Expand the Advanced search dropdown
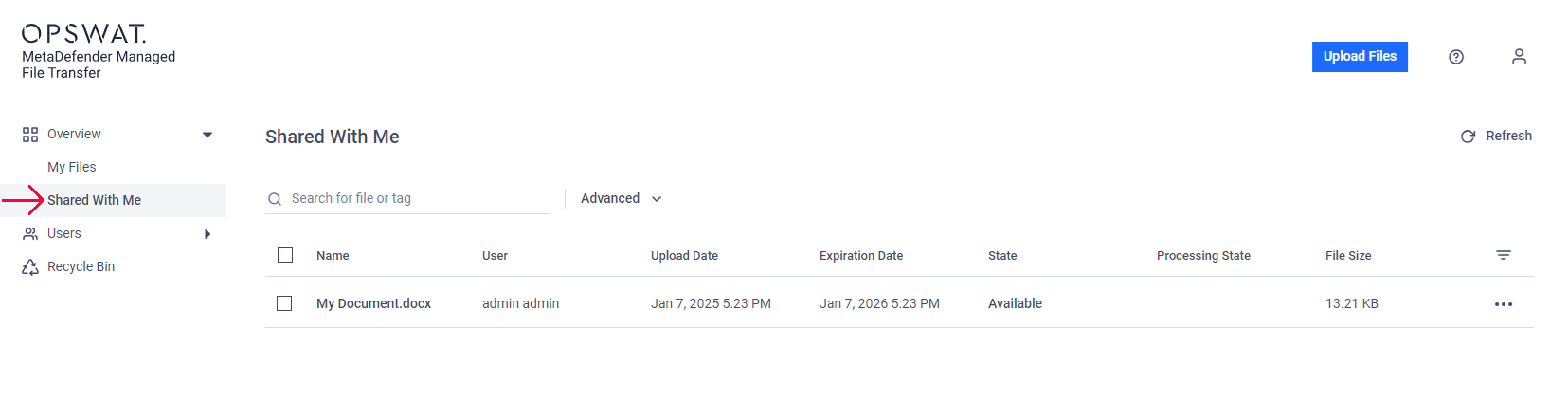Viewport: 1568px width, 401px height. 621,198
